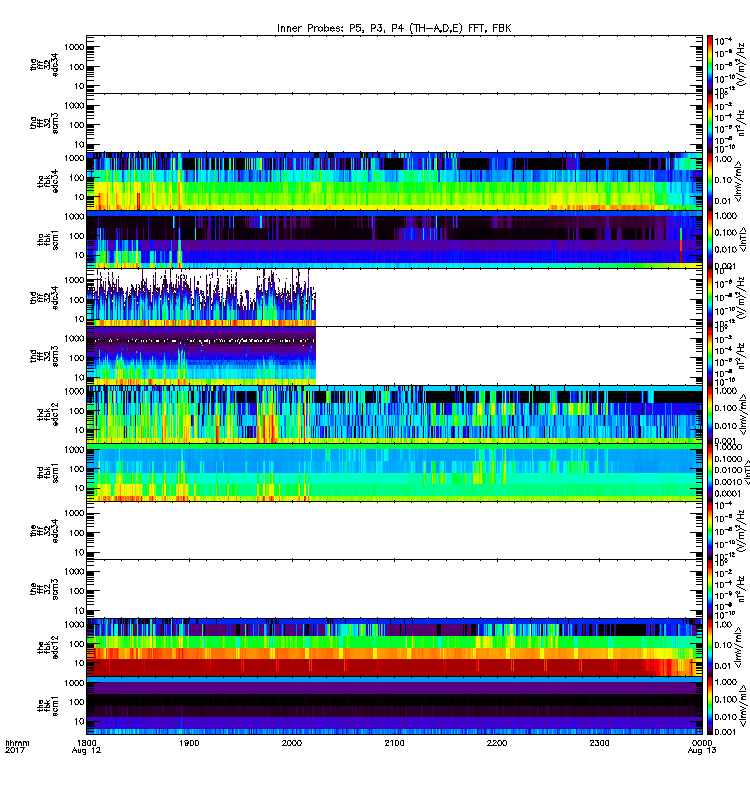Click the 'the fbk scm1' axis label

48,706
